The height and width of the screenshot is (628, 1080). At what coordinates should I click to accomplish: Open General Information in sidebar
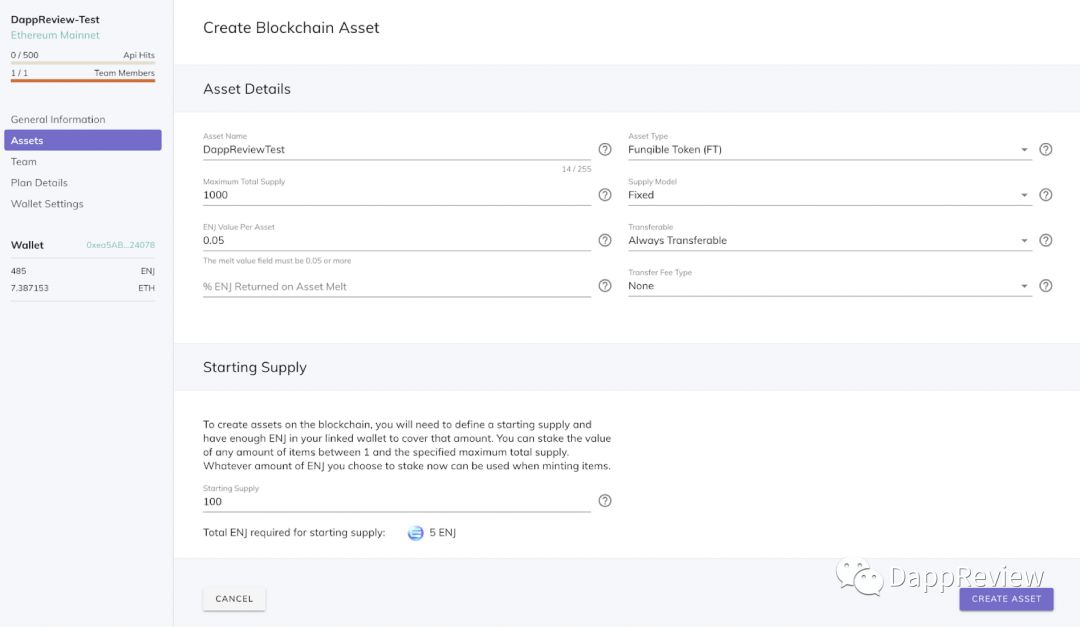click(x=58, y=119)
